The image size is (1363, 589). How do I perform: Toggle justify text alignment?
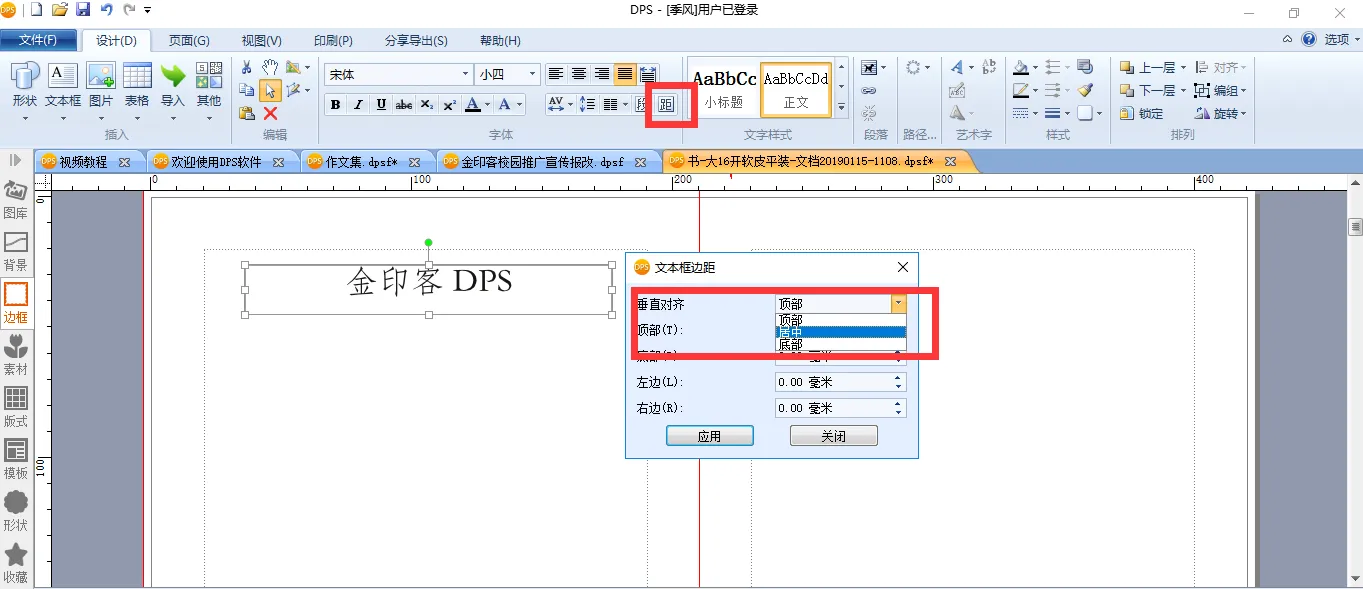point(625,74)
